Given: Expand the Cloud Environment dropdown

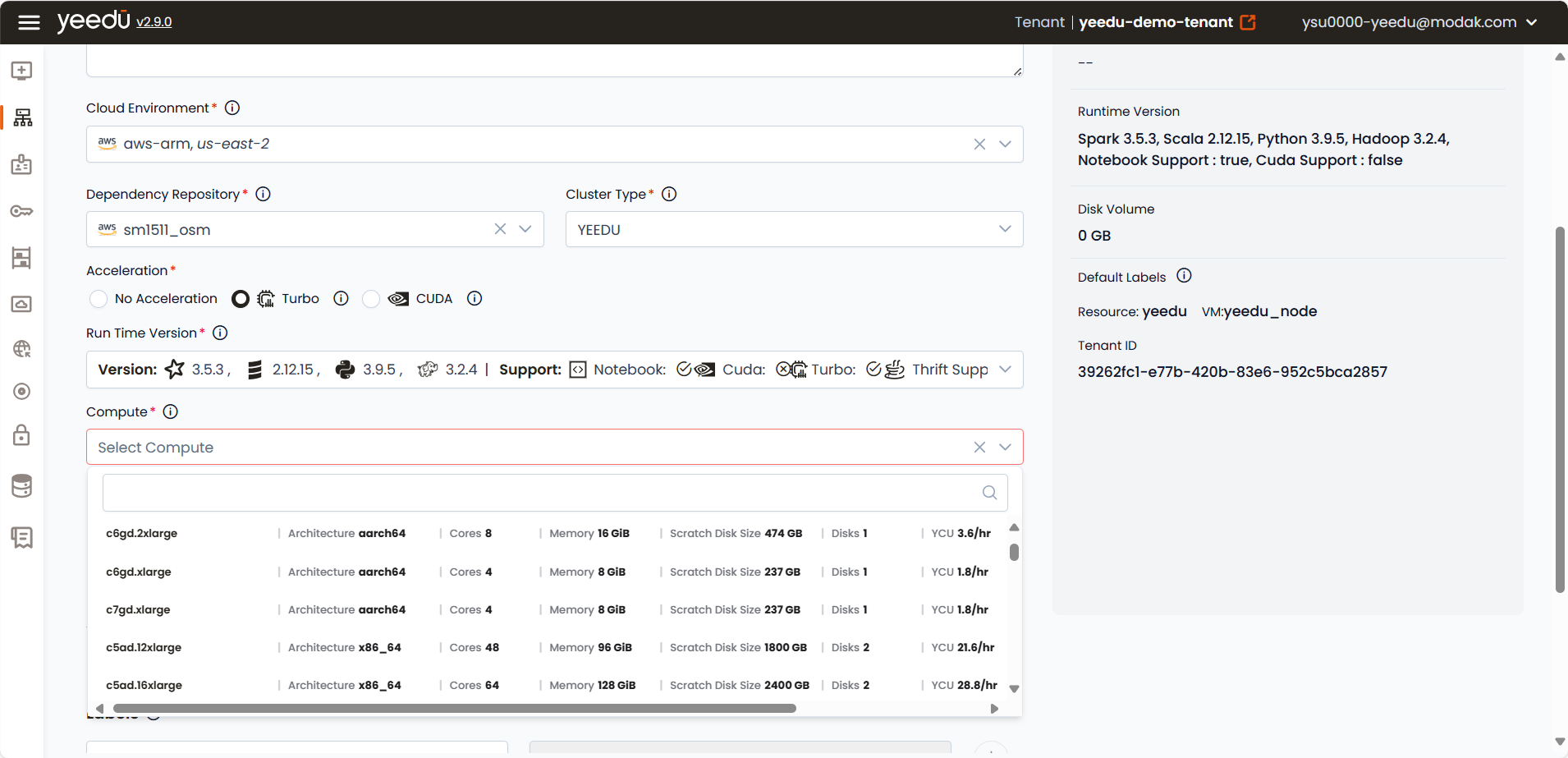Looking at the screenshot, I should tap(1005, 145).
